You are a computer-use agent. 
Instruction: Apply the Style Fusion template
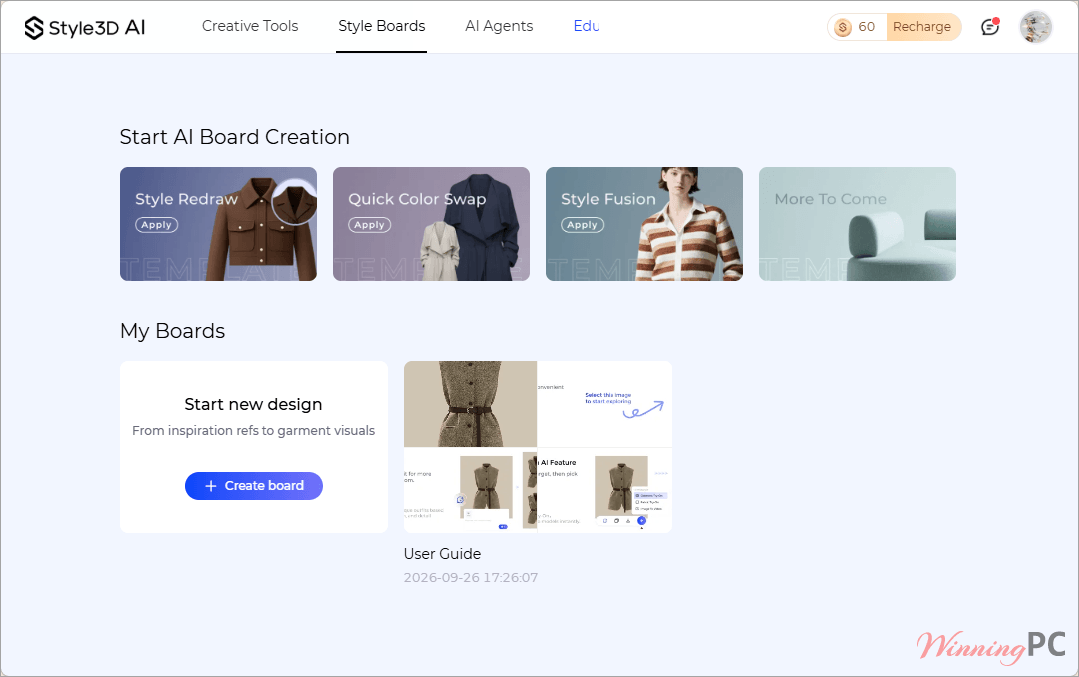click(582, 225)
